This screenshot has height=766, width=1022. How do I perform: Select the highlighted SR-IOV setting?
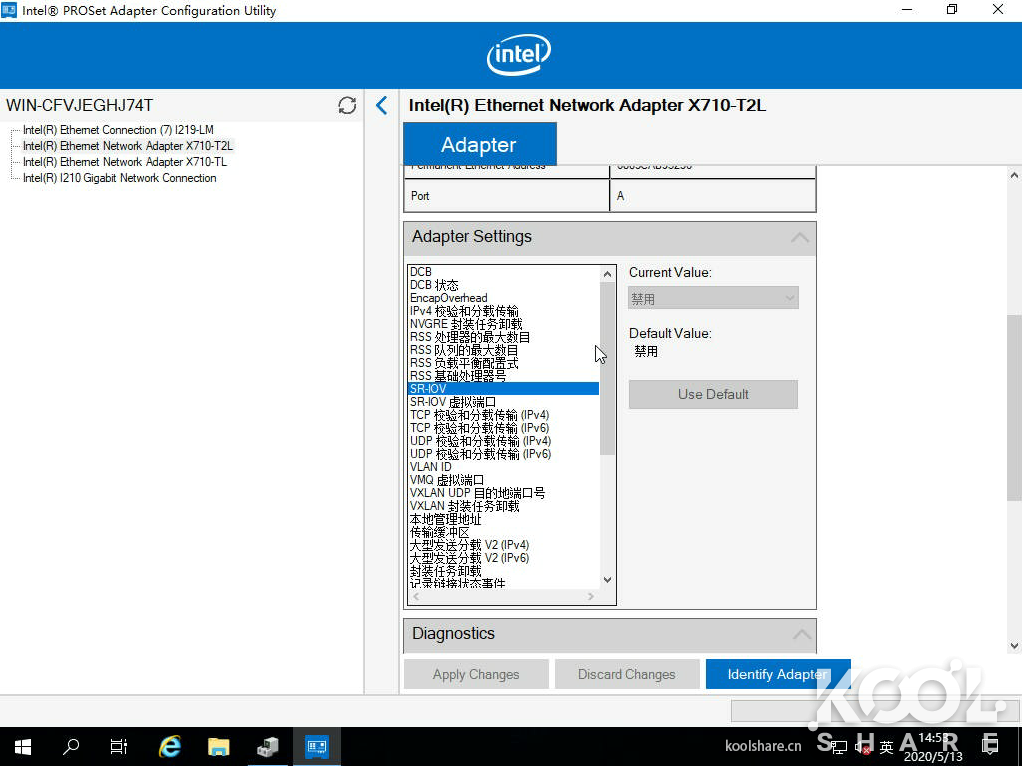(503, 389)
